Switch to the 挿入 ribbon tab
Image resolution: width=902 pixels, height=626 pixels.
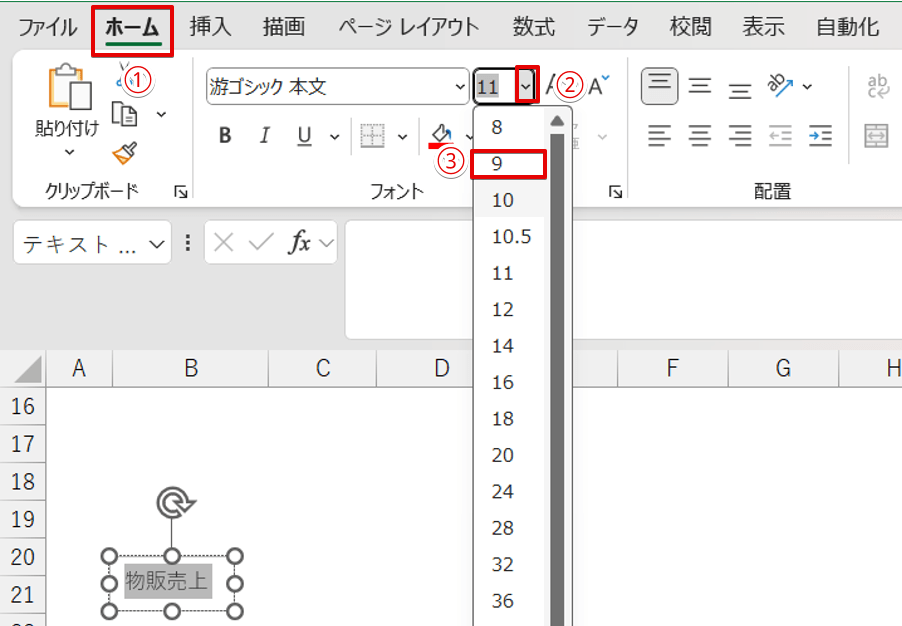pyautogui.click(x=211, y=27)
